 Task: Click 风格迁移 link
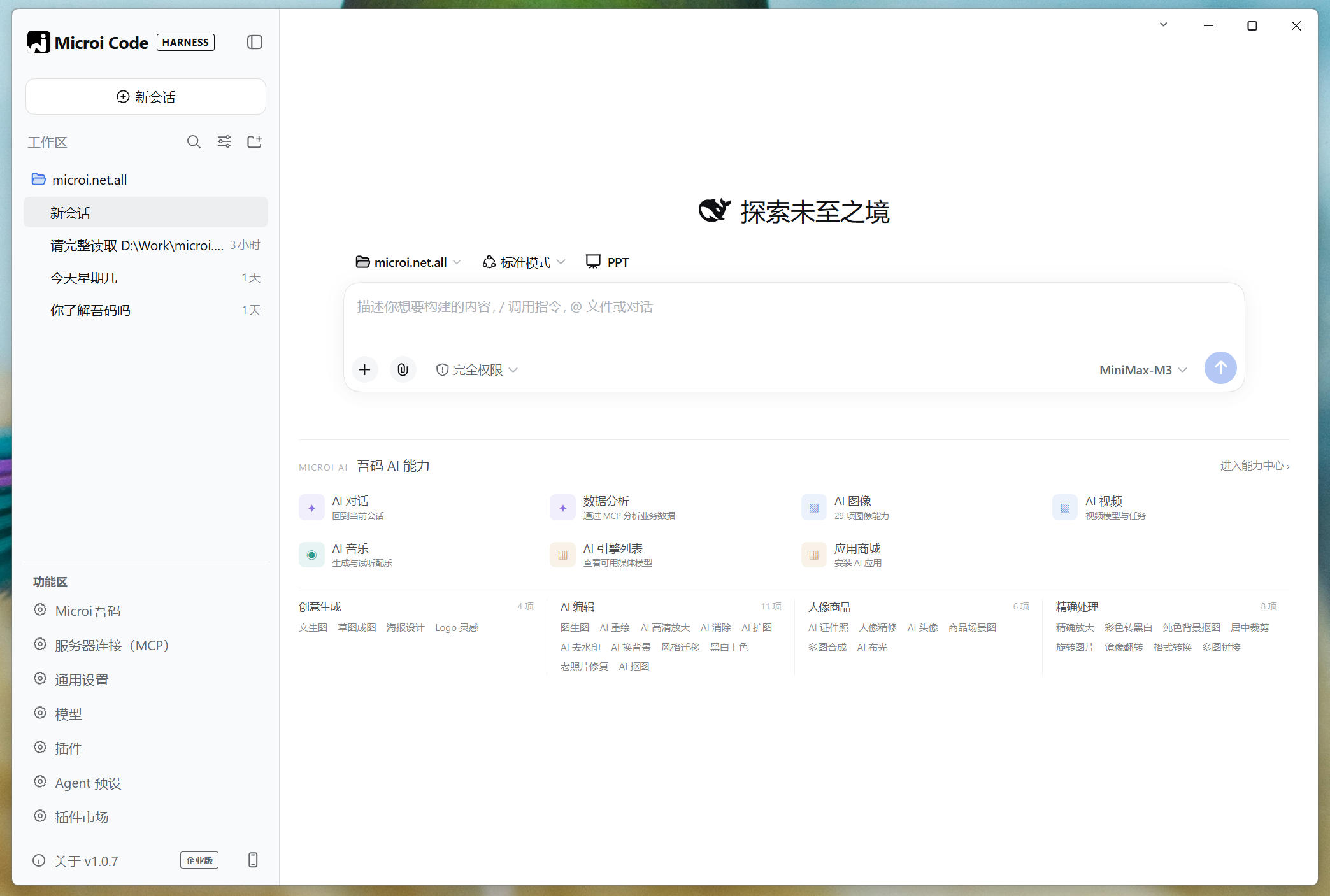pos(680,647)
